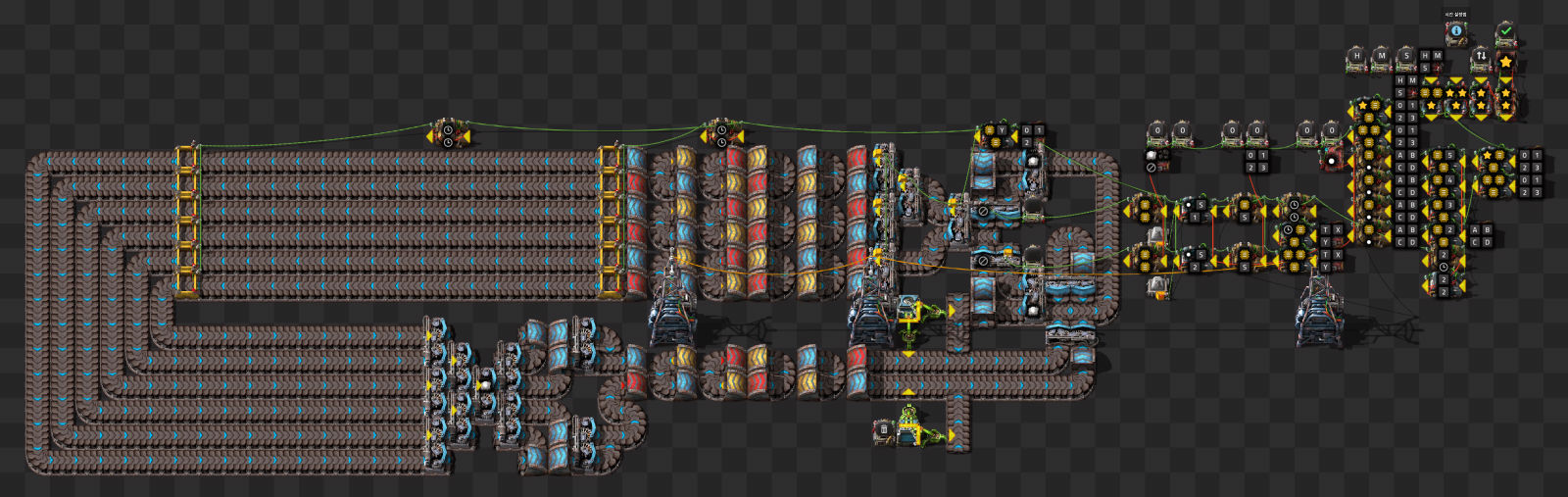Viewport: 1568px width, 497px height.
Task: Select the star combinator left of the upper 0 1 2 3 panel
Action: click(x=1494, y=161)
